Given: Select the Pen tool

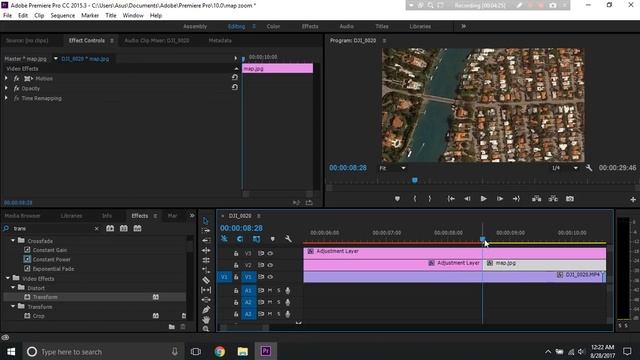Looking at the screenshot, I should pos(206,310).
